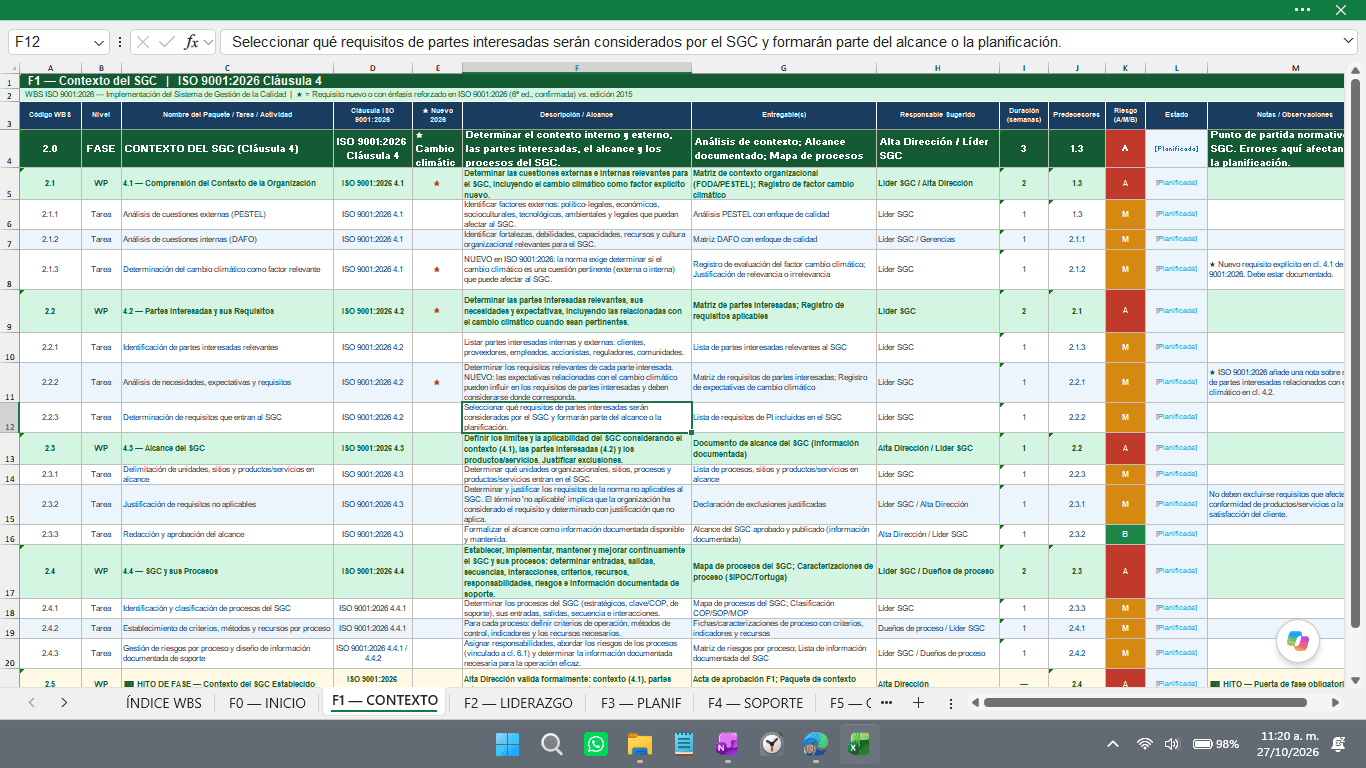Open OneNote from the taskbar
This screenshot has height=768, width=1366.
click(x=727, y=744)
